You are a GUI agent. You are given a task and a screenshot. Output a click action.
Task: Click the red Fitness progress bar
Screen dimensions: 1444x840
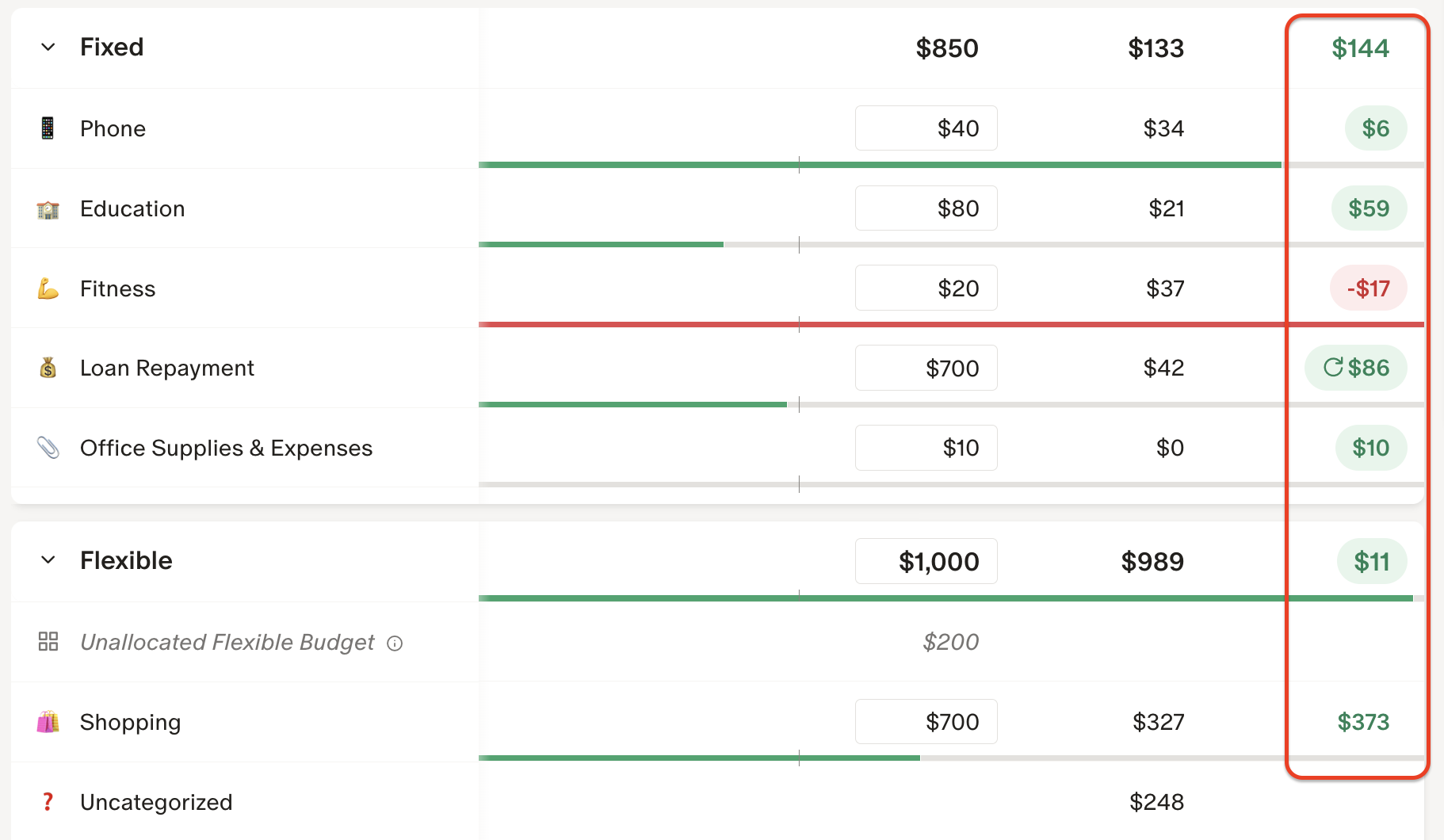click(x=872, y=324)
